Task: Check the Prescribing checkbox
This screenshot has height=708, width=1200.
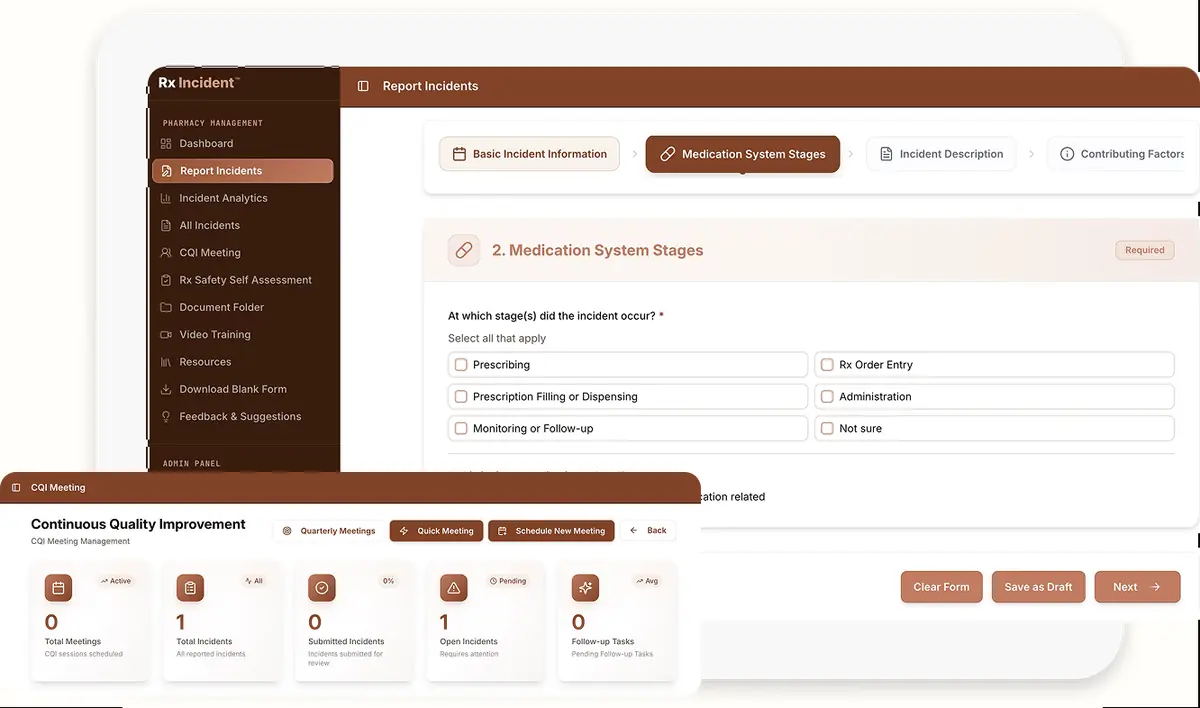Action: pyautogui.click(x=461, y=365)
